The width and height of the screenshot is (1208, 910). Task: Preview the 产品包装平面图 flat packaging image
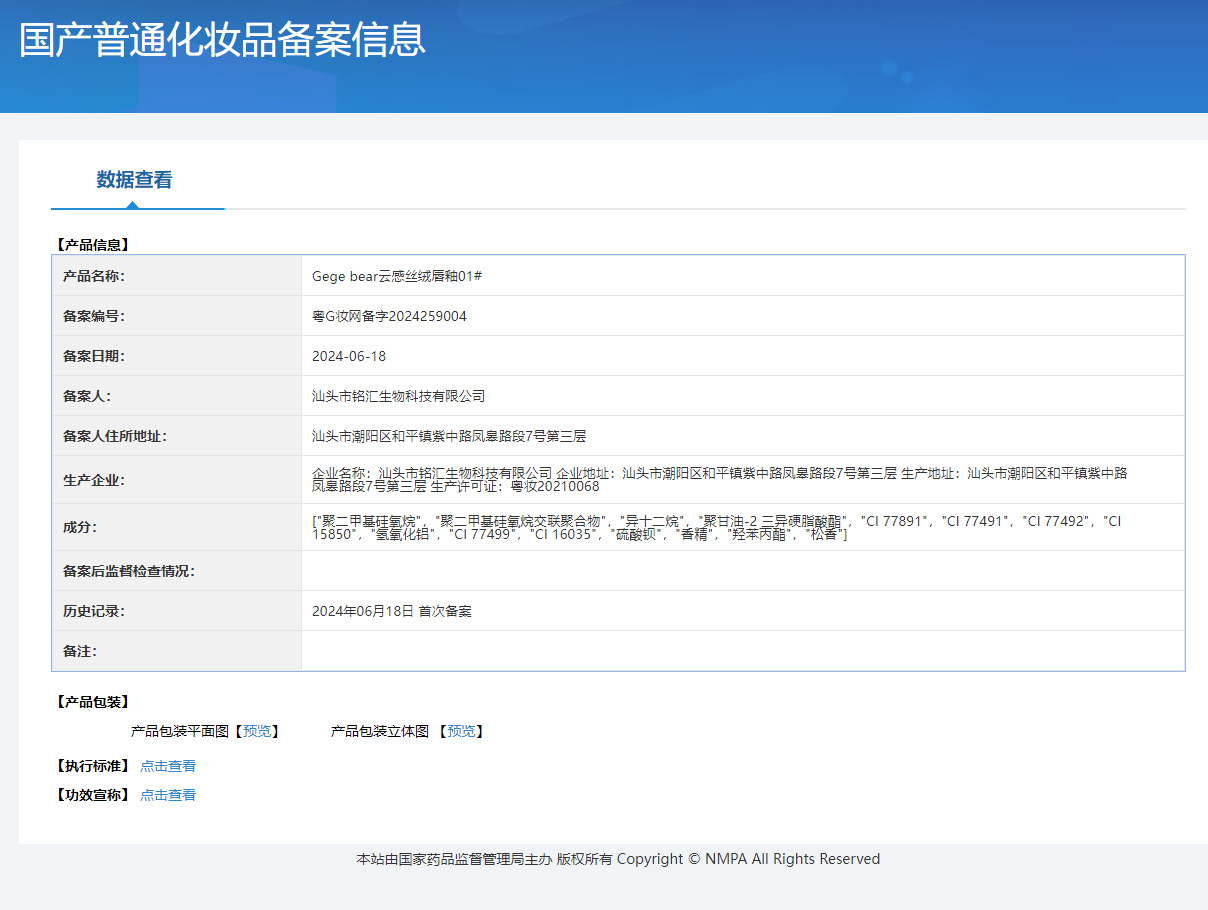pos(257,731)
